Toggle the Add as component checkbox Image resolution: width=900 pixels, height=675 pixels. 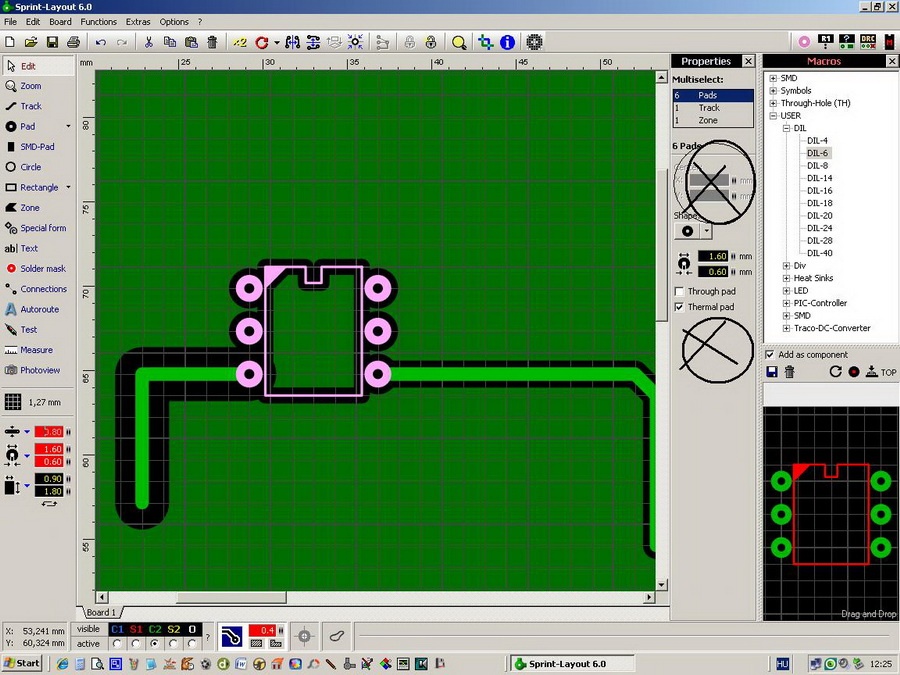point(770,355)
